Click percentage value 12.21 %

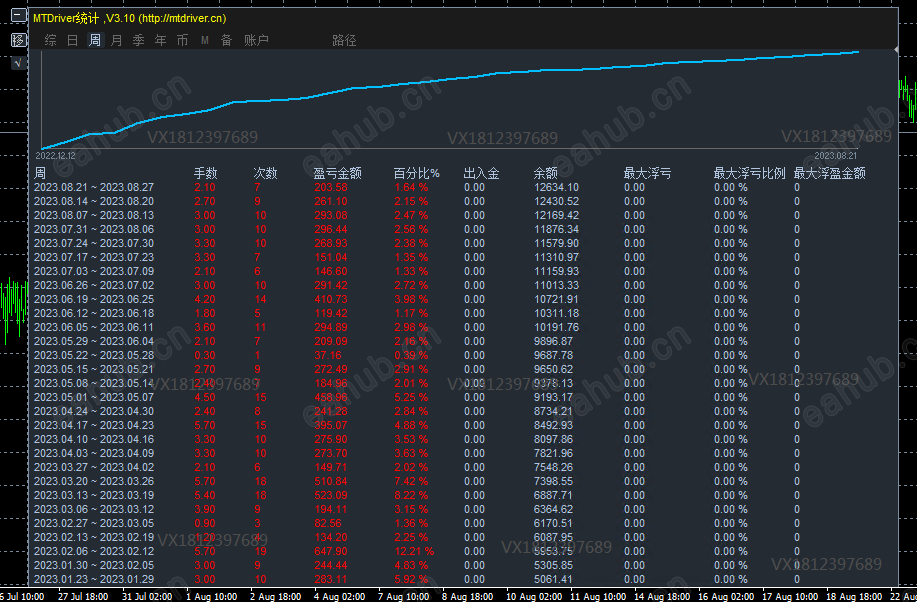pos(414,551)
